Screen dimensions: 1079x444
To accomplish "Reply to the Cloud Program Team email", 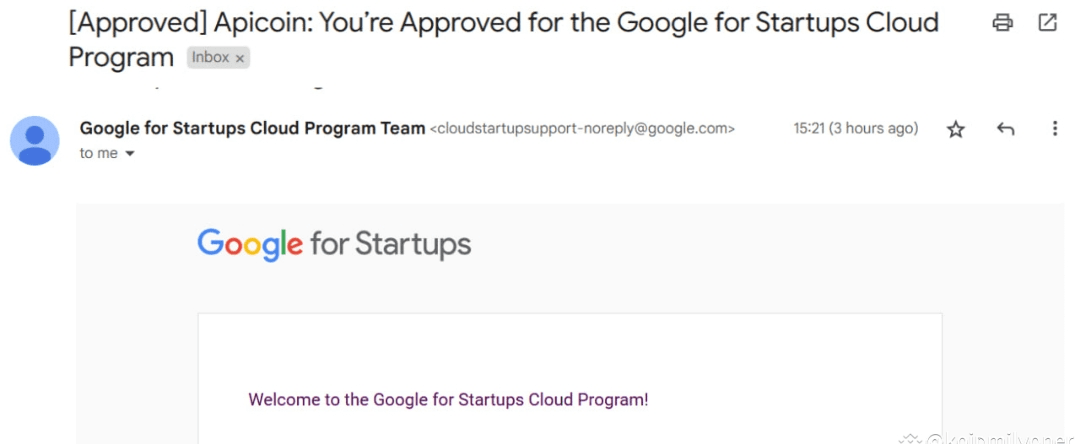I will click(x=1006, y=129).
